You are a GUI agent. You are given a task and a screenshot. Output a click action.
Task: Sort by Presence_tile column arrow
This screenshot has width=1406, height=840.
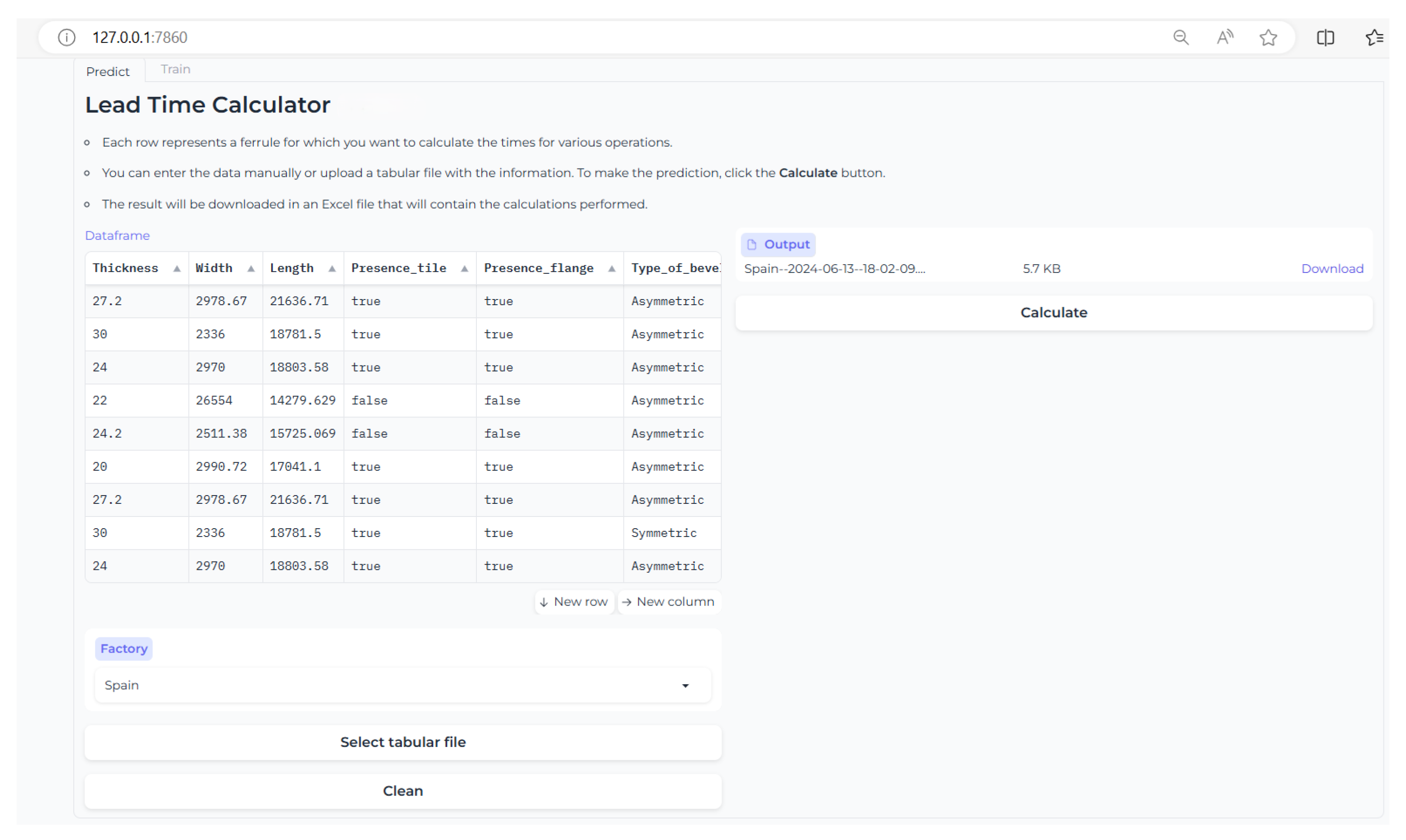(464, 269)
